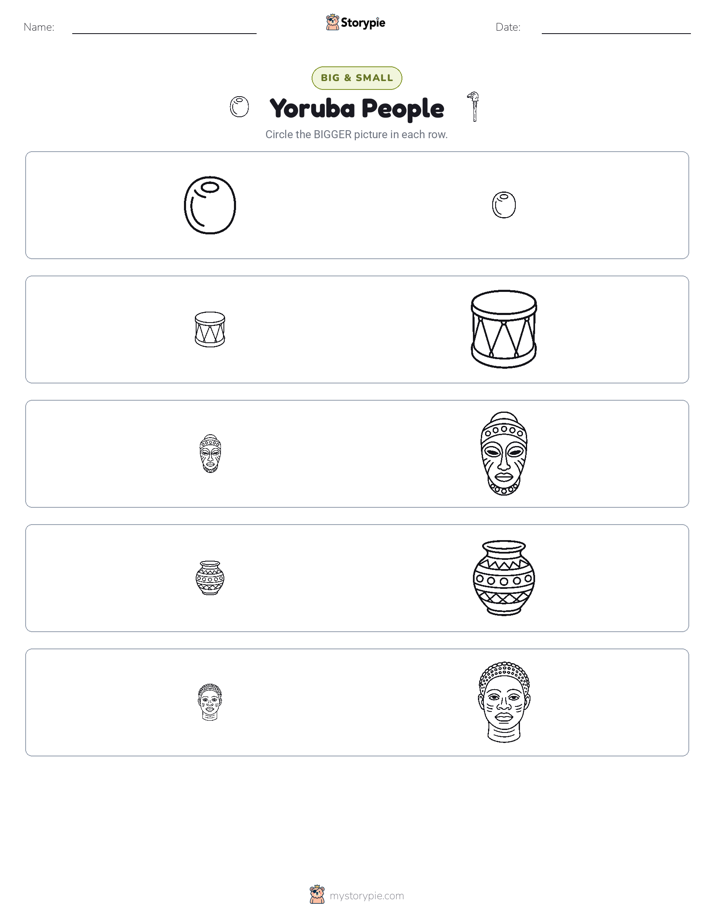Click the BIG & SMALL badge
Viewport: 714px width, 924px height.
pyautogui.click(x=356, y=78)
